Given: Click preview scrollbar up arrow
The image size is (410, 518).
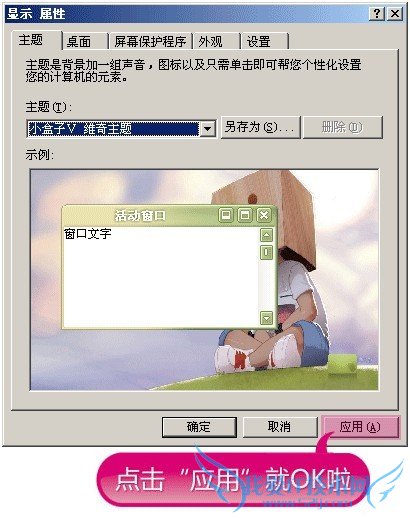Looking at the screenshot, I should coord(266,235).
